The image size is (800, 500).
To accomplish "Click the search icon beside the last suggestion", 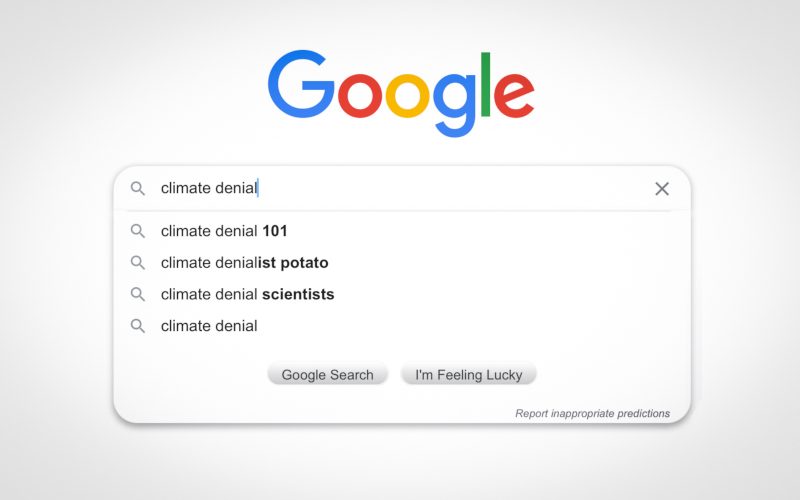I will pyautogui.click(x=138, y=325).
